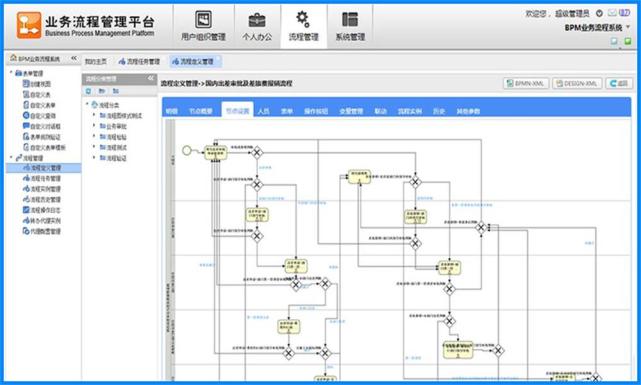
Task: Select the start event circle in diagram
Action: (x=187, y=150)
